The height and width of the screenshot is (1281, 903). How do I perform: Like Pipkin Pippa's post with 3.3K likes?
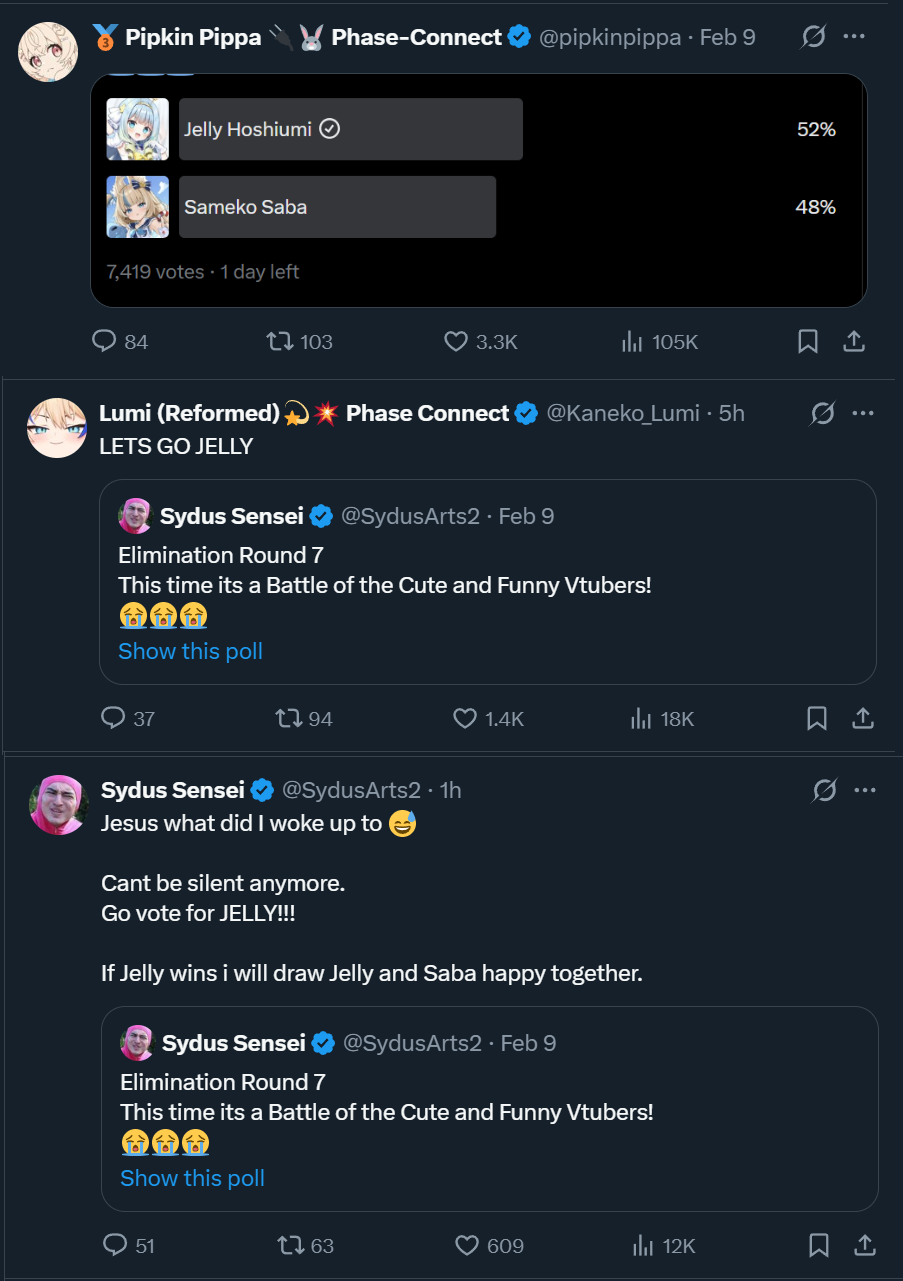coord(480,342)
